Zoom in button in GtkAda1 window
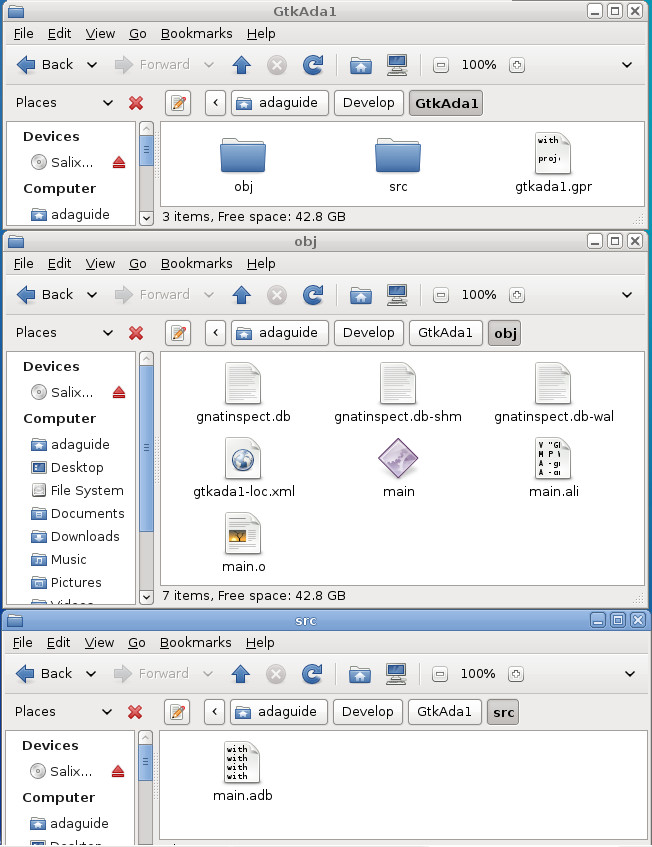Screen dimensions: 652x847 point(517,65)
